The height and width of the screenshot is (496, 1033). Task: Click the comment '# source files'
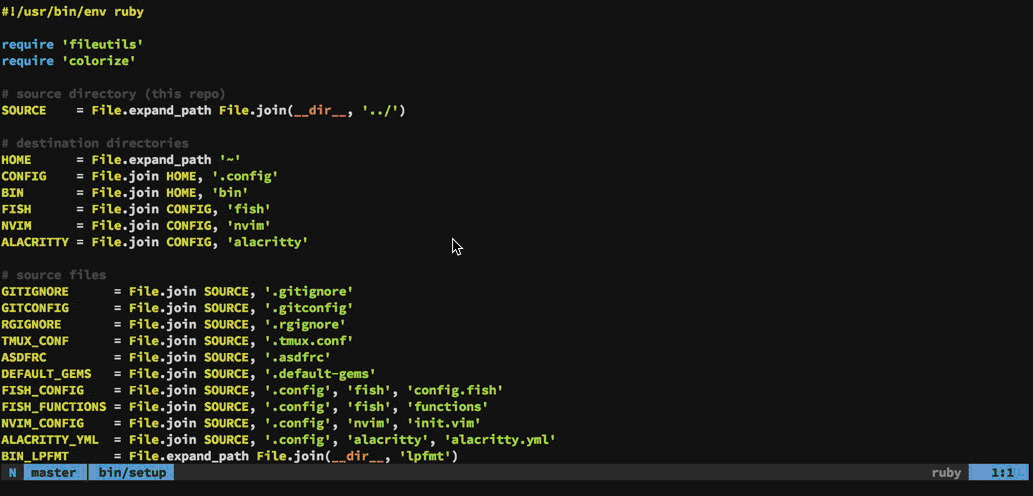[54, 275]
